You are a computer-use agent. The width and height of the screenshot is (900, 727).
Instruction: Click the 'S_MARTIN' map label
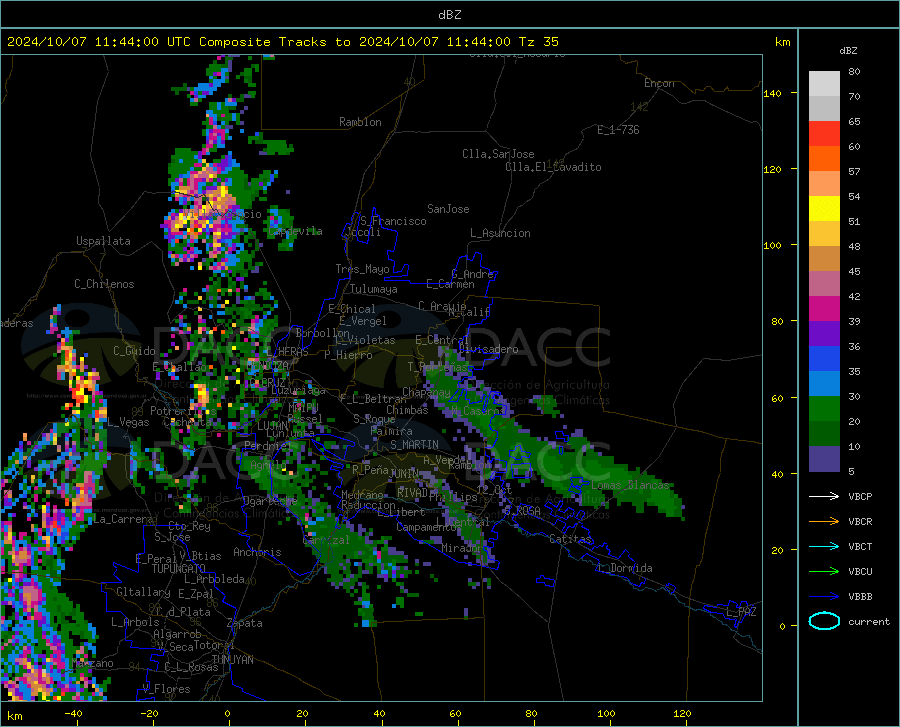(414, 445)
